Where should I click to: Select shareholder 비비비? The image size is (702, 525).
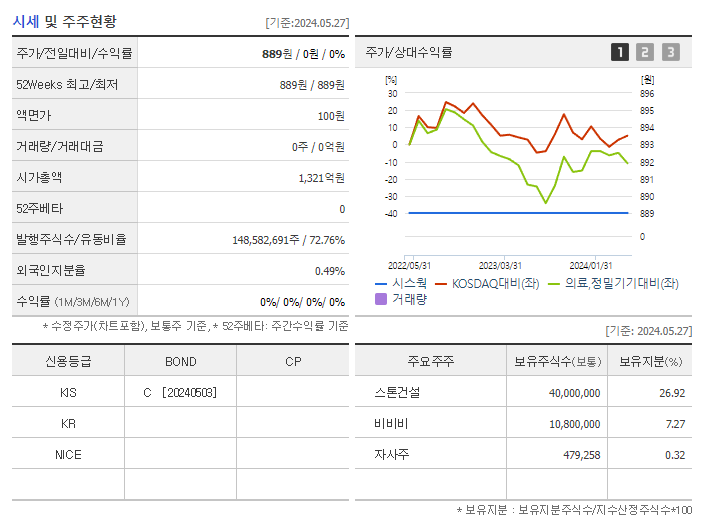click(391, 423)
